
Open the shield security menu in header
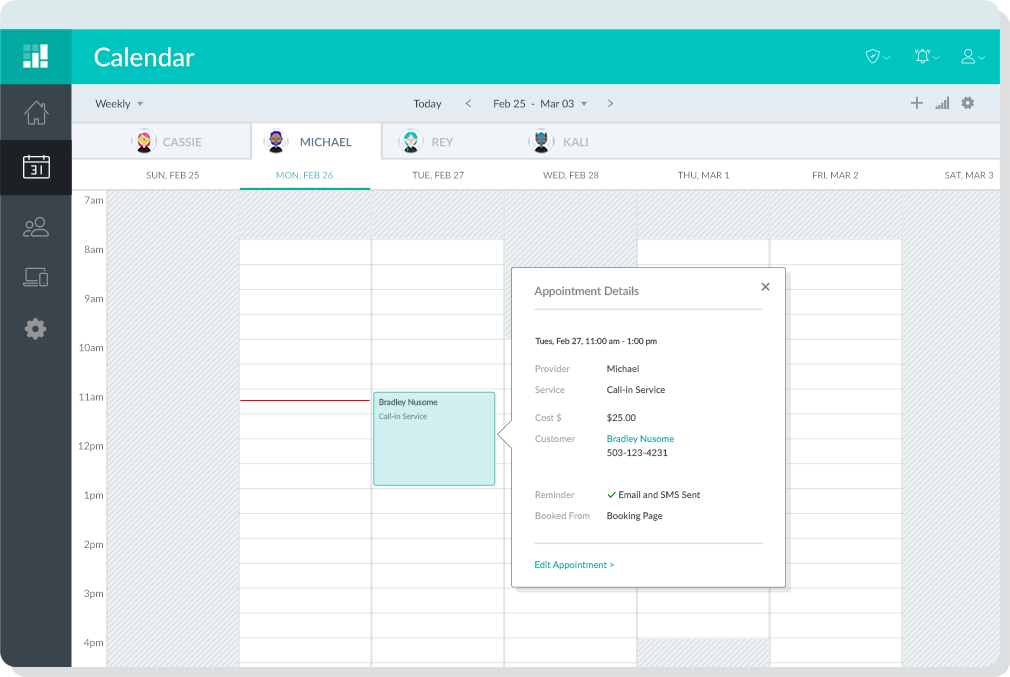pos(877,57)
